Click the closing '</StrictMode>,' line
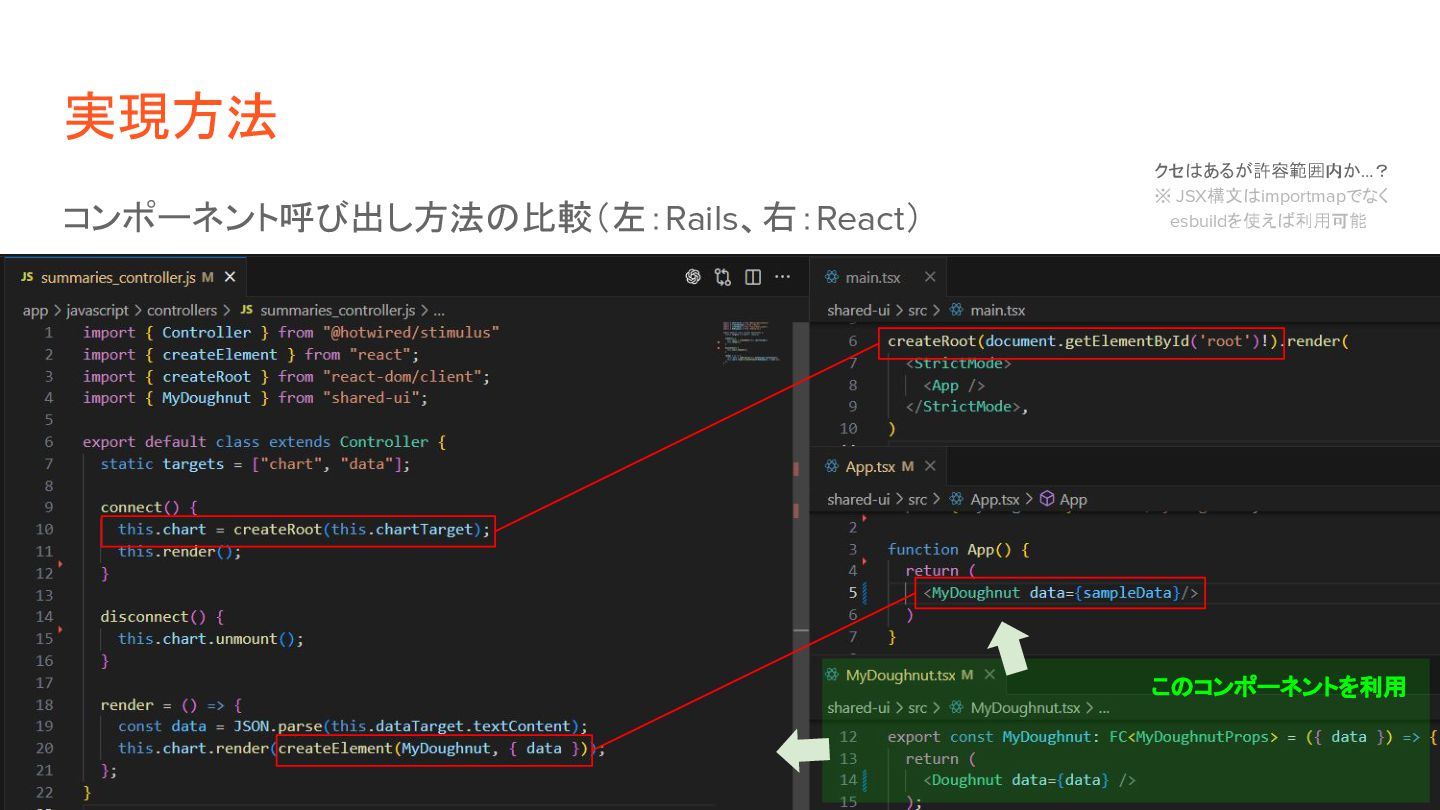The width and height of the screenshot is (1440, 810). tap(967, 406)
